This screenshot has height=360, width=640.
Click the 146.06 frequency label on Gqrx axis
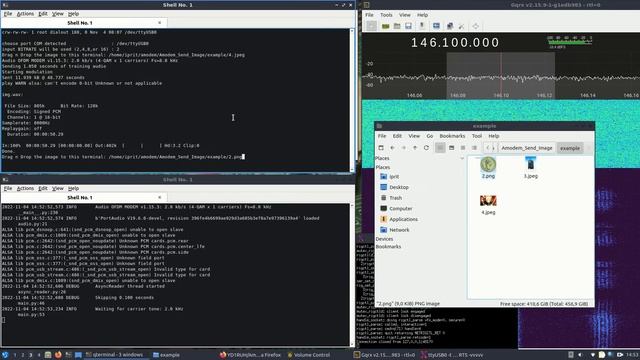click(x=414, y=96)
